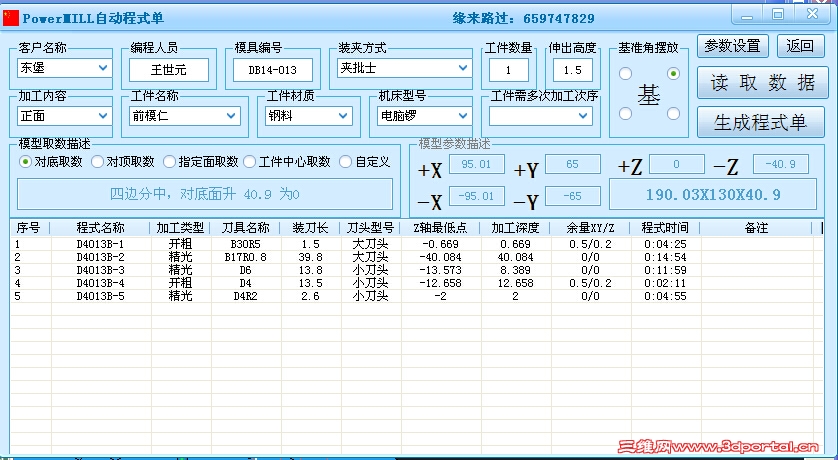
Task: Open 工件需多次加工次序 dropdown
Action: coord(541,116)
